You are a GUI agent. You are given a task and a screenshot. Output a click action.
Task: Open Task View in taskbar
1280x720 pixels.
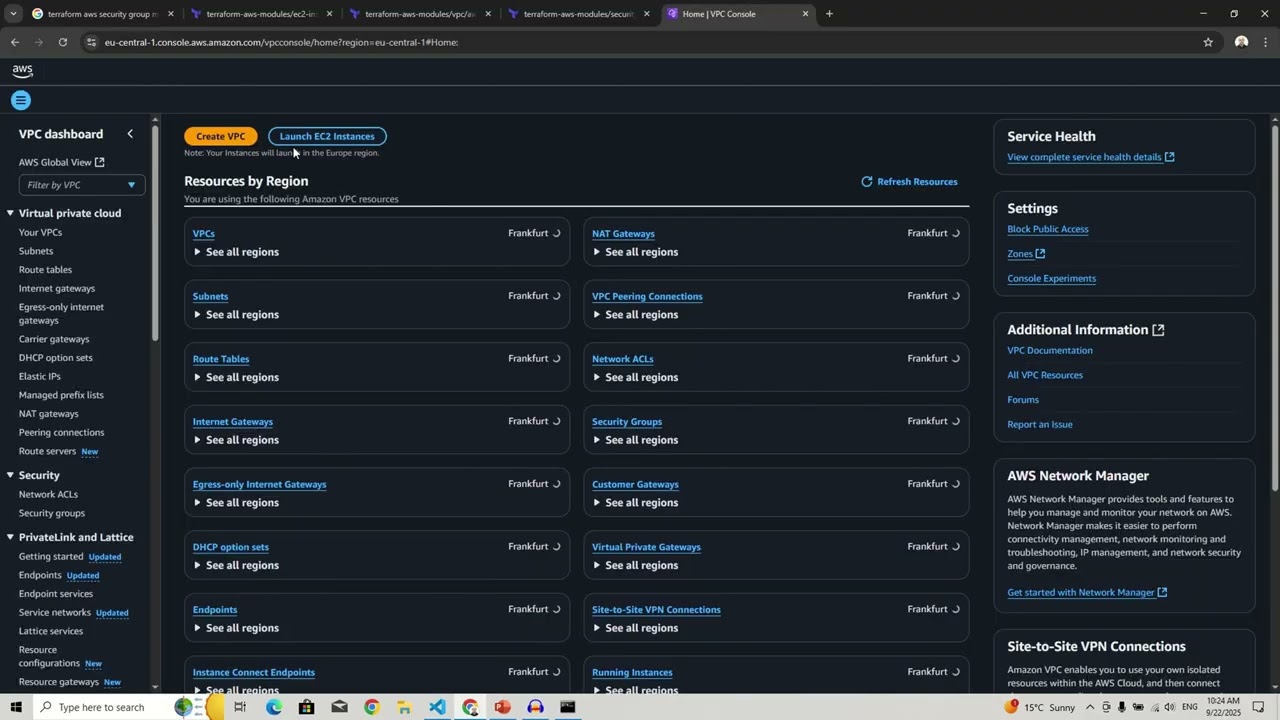(x=240, y=707)
